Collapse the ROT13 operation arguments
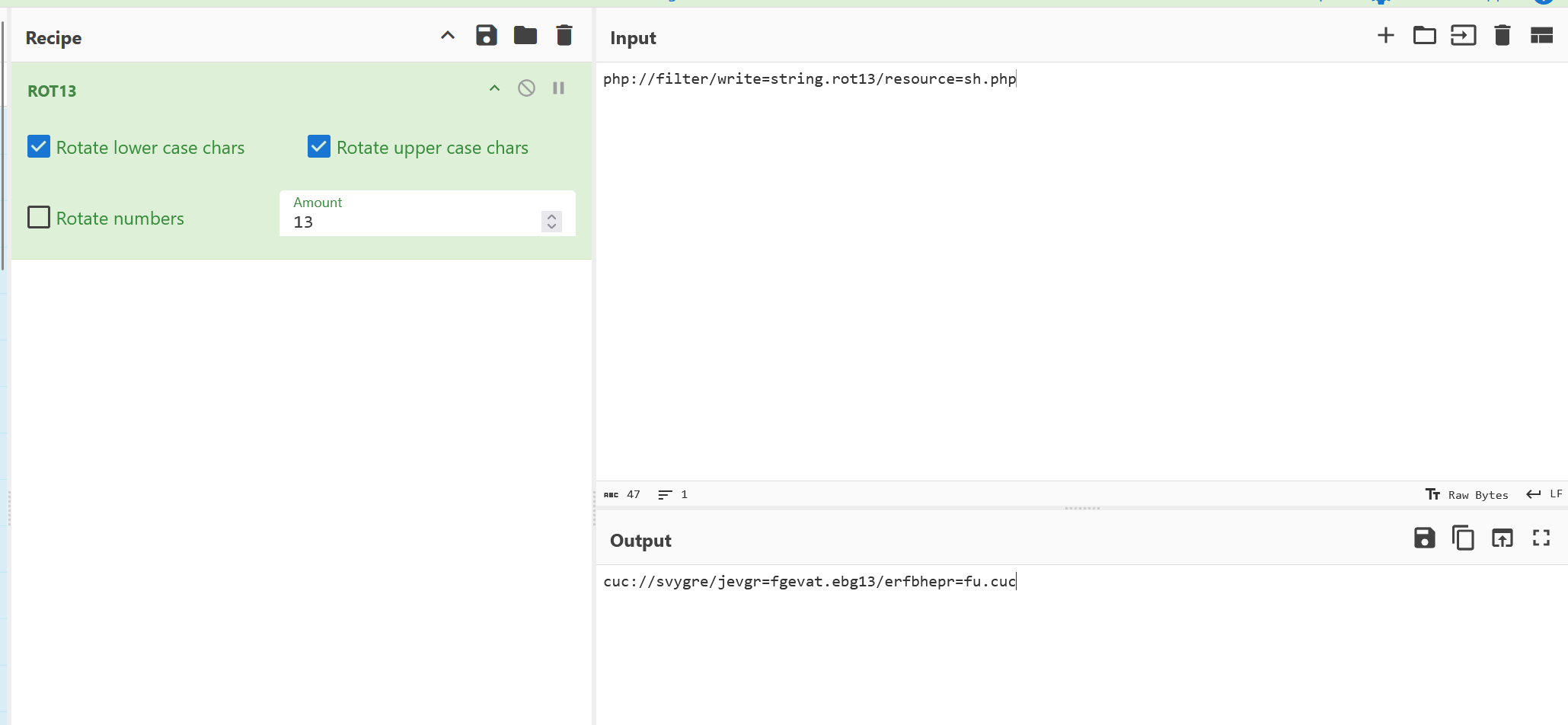The image size is (1568, 725). [494, 88]
